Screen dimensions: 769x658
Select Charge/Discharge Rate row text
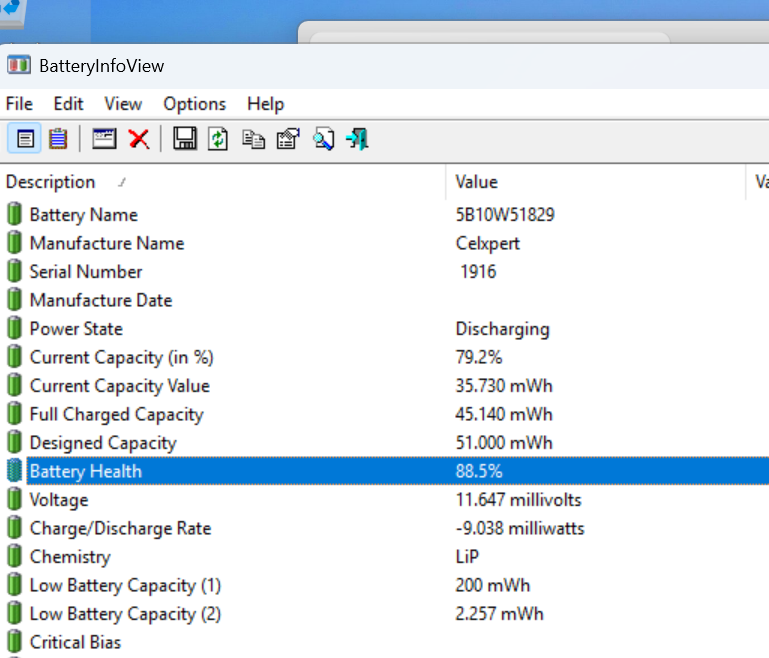click(121, 529)
